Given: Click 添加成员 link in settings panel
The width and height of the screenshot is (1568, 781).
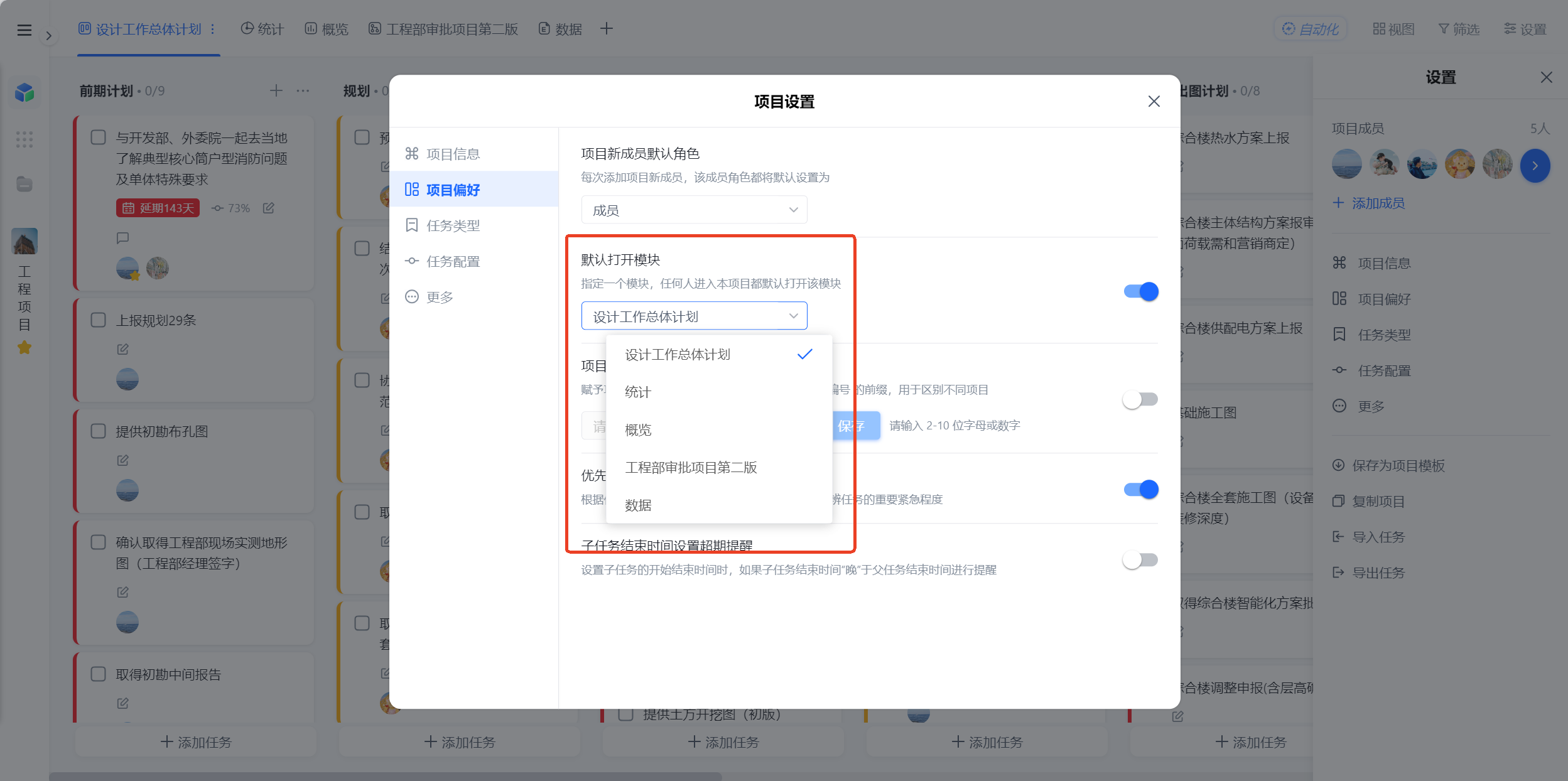Looking at the screenshot, I should 1369,203.
